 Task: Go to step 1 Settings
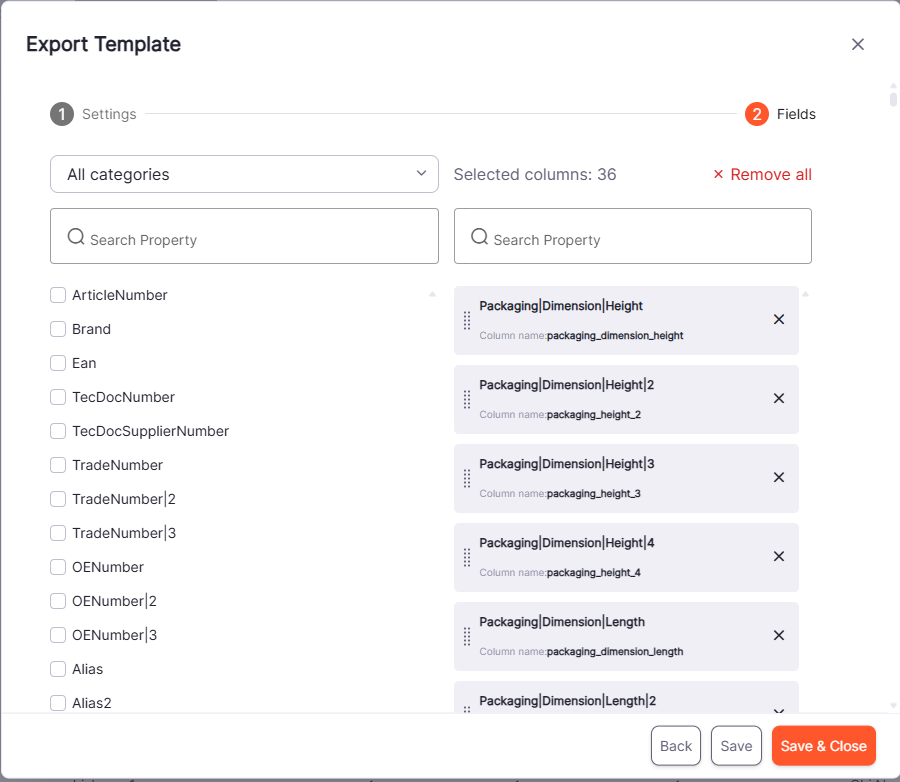[x=94, y=114]
